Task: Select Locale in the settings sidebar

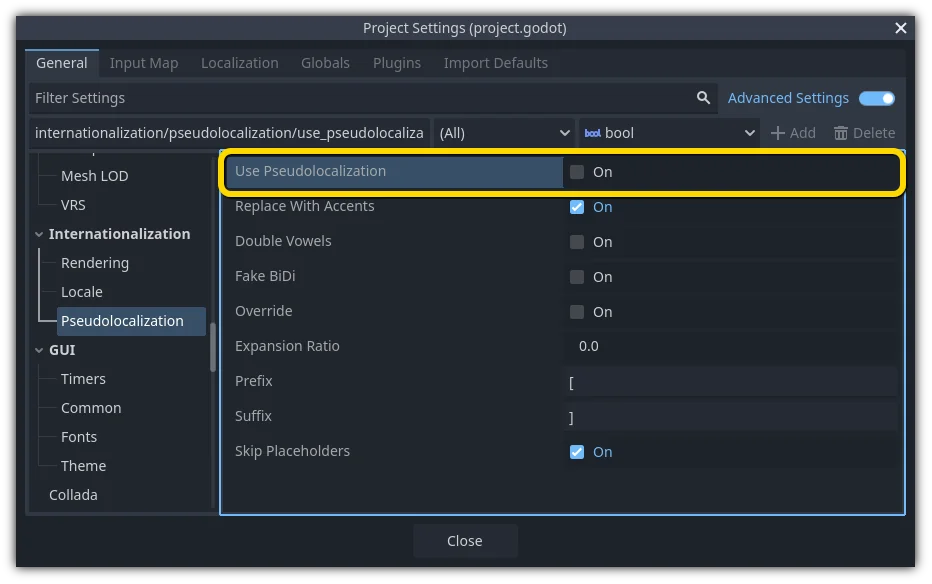Action: click(82, 291)
